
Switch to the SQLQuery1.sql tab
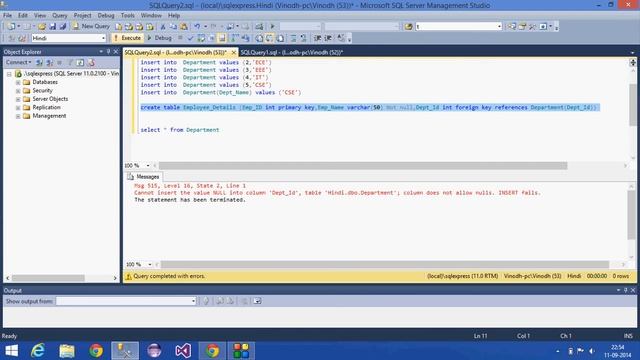pyautogui.click(x=291, y=52)
